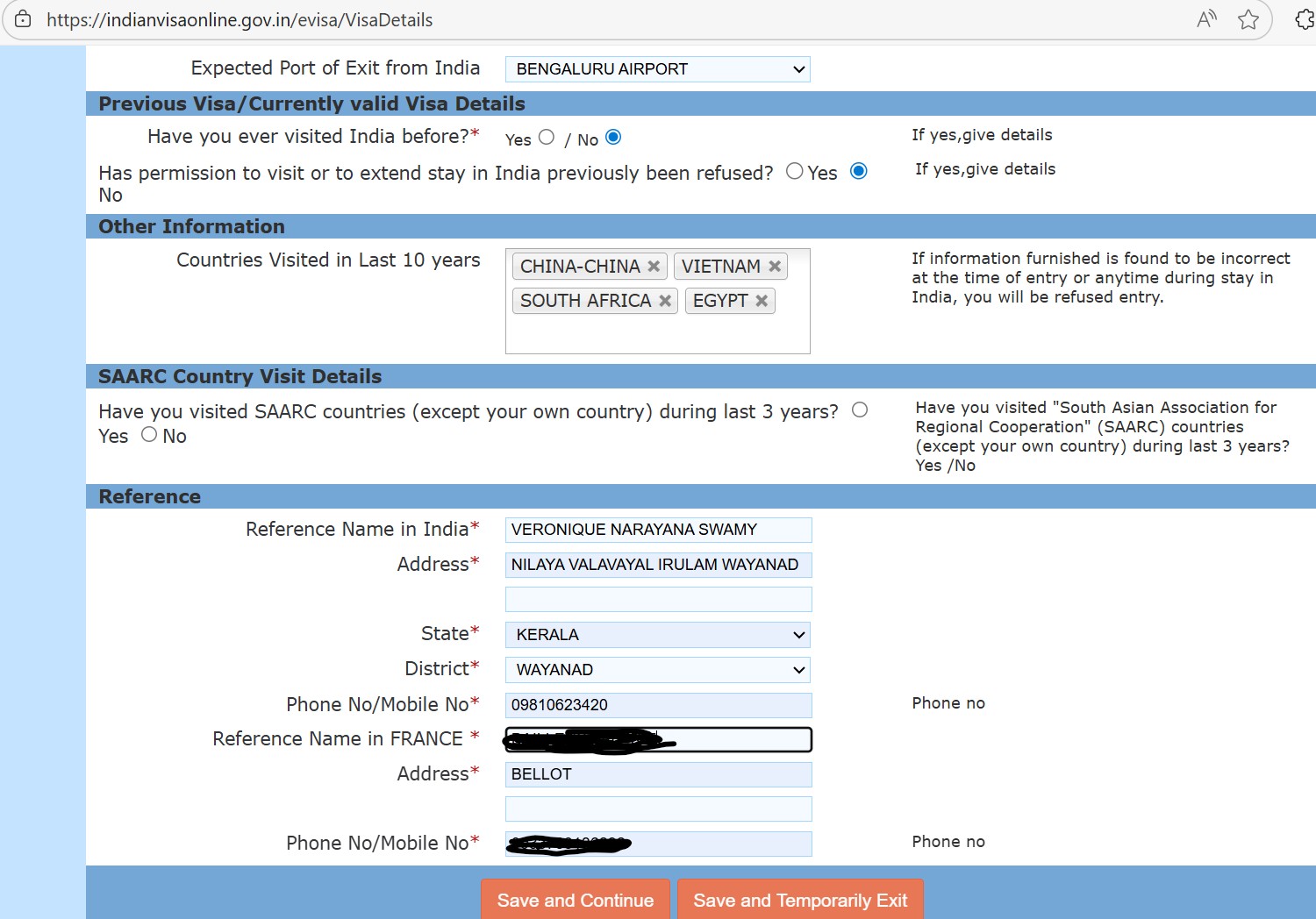Screen dimensions: 1316x919
Task: Click the Read Aloud icon in address bar
Action: [x=1206, y=19]
